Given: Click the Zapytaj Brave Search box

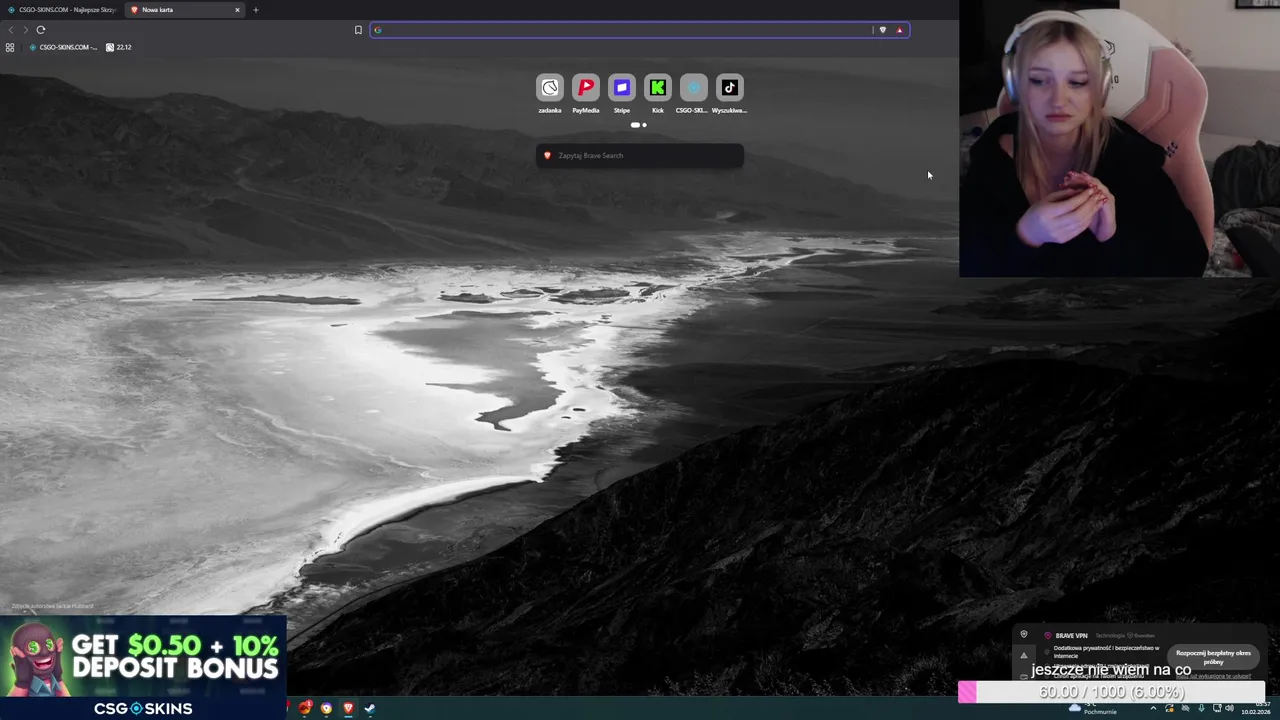Looking at the screenshot, I should (x=640, y=155).
